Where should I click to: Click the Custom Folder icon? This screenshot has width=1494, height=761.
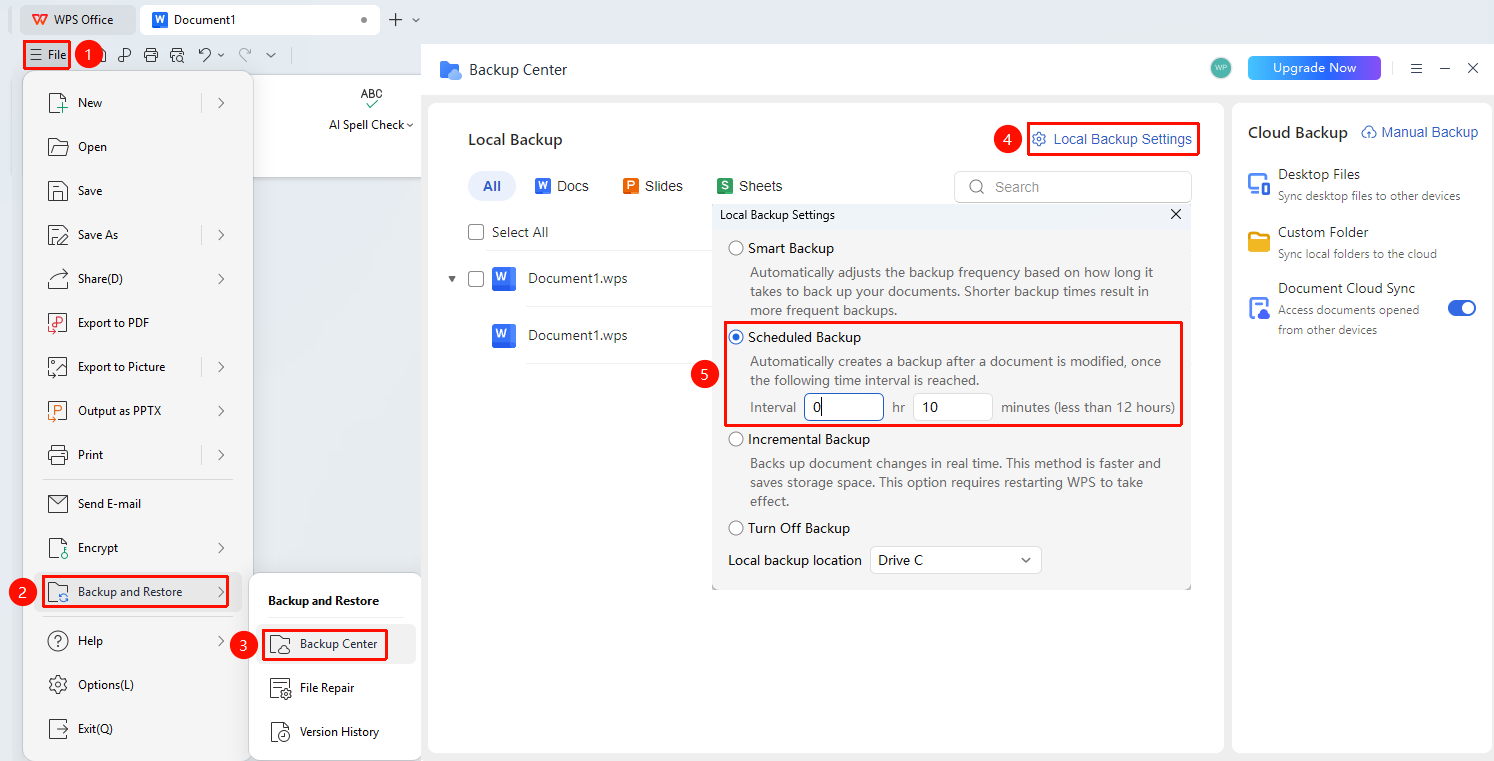pos(1258,242)
